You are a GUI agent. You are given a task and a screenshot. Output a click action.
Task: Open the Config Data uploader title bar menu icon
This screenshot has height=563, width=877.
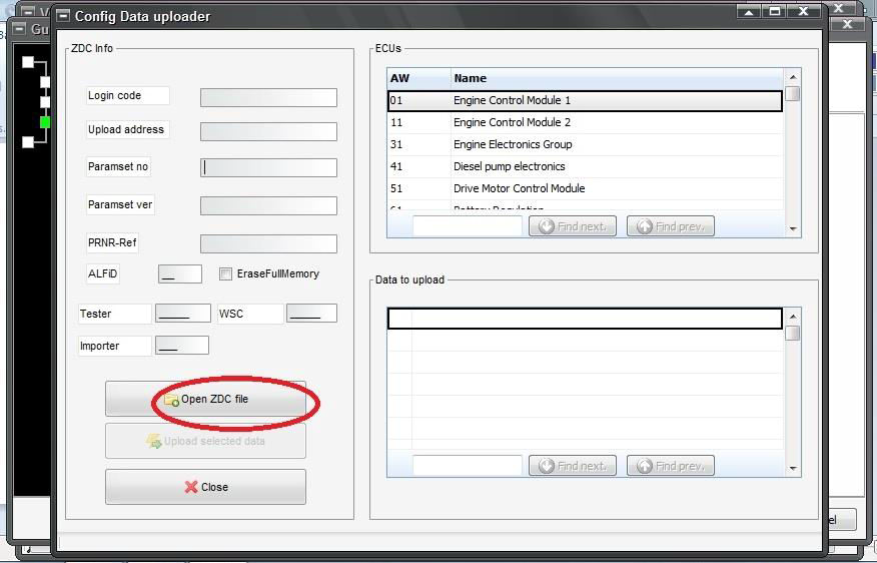point(63,16)
